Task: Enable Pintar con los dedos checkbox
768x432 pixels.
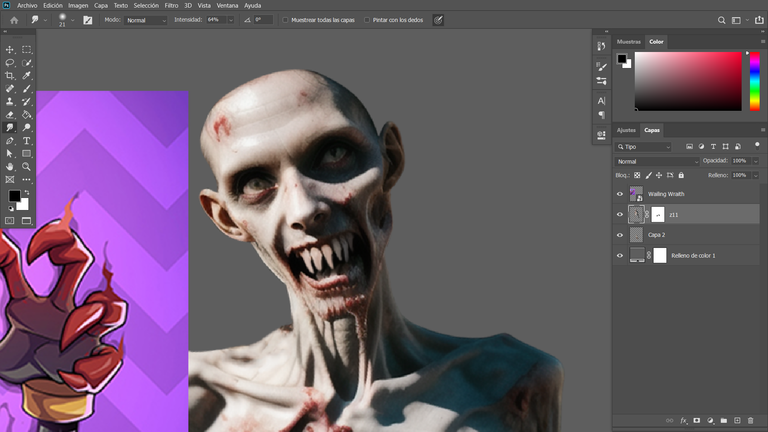Action: coord(367,20)
